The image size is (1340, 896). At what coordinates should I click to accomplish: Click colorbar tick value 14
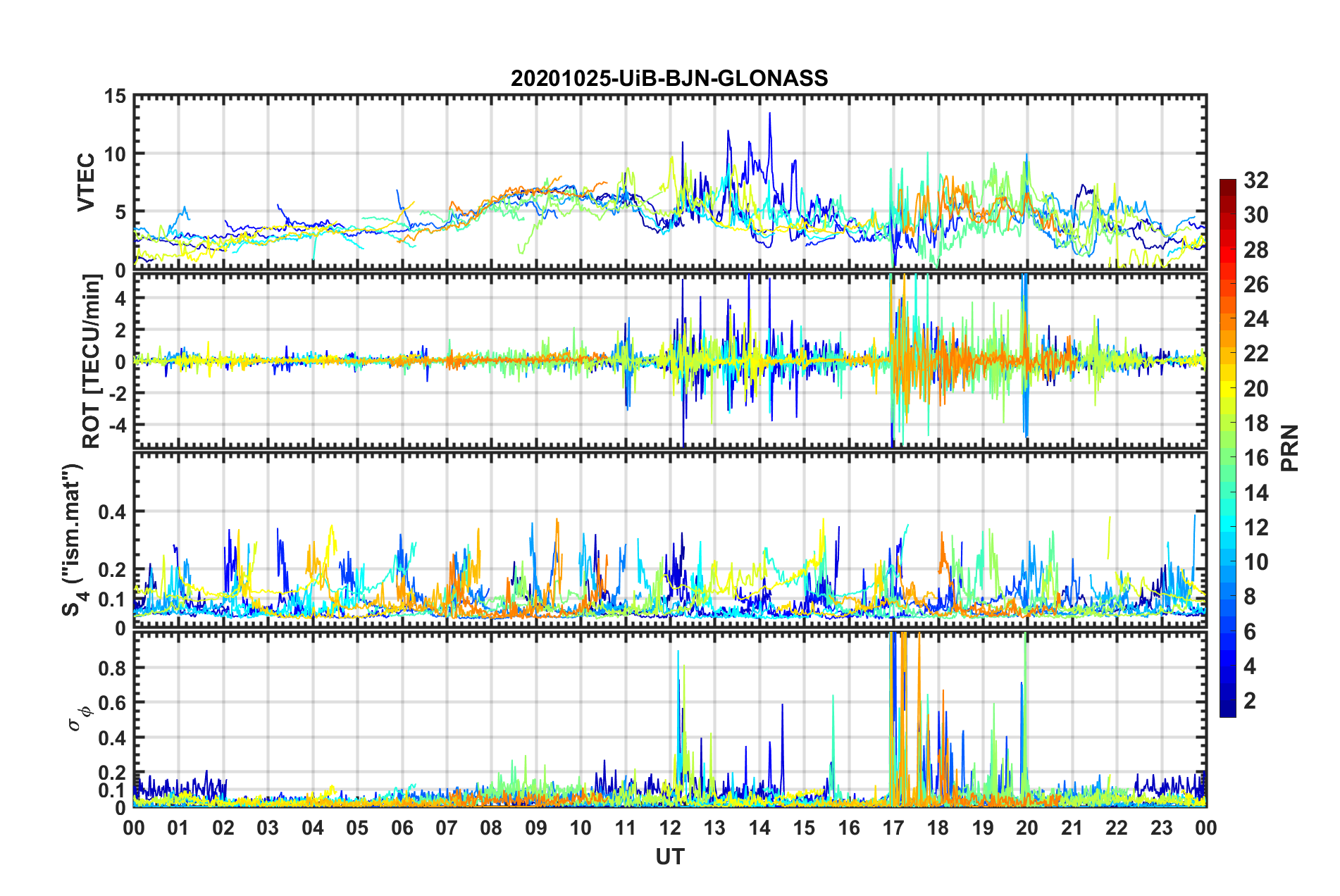coord(1255,493)
